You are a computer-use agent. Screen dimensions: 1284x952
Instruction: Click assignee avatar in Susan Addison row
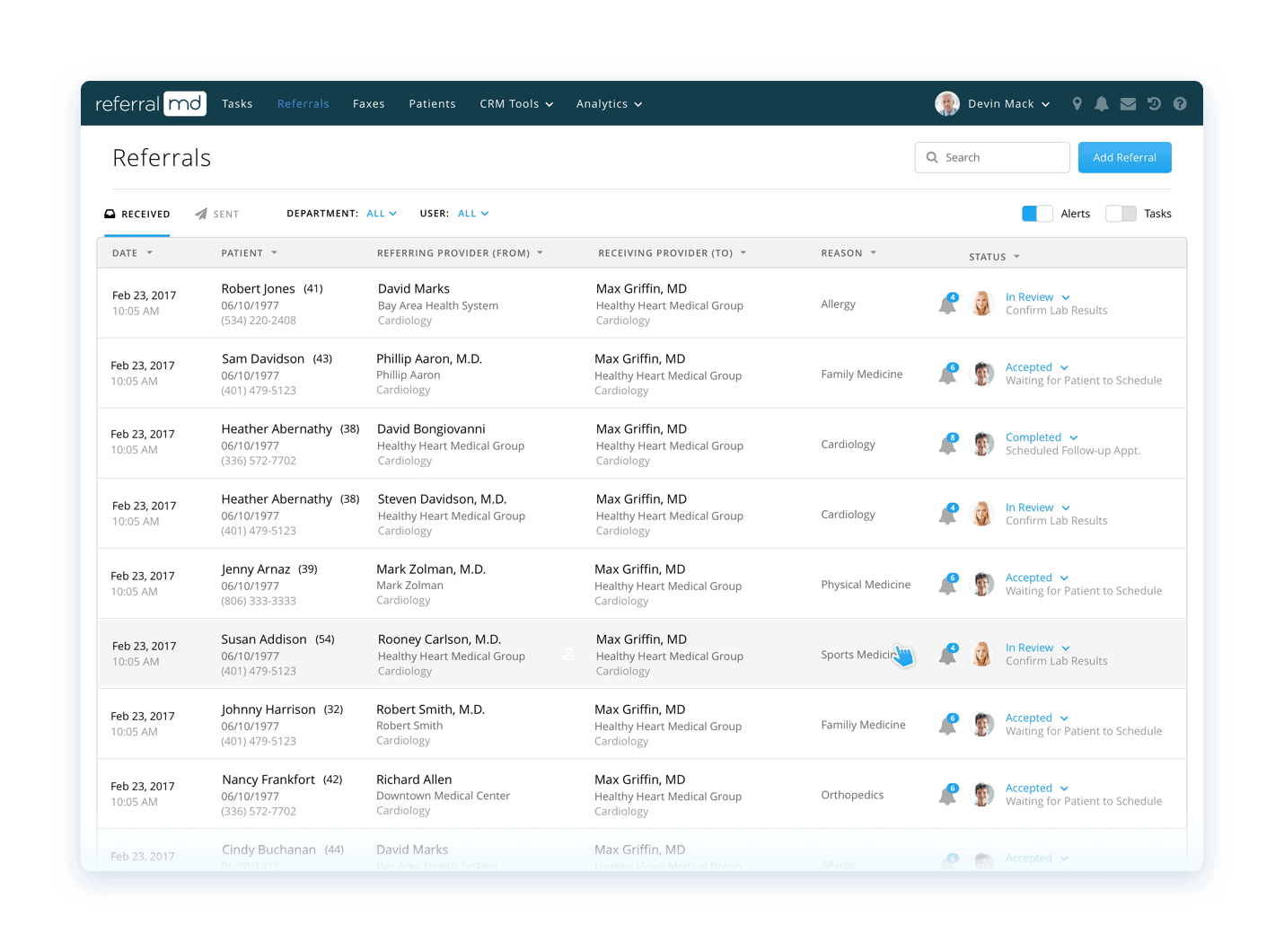pos(983,654)
